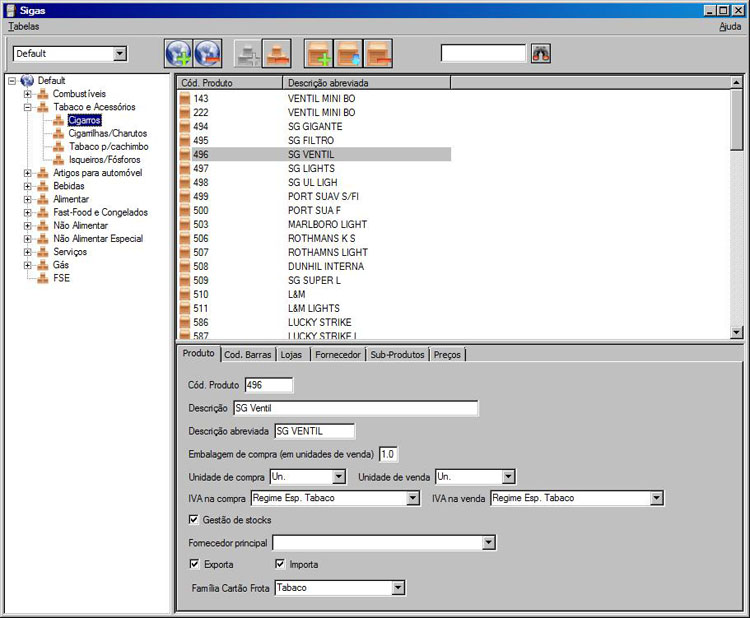The image size is (750, 618).
Task: Click the globe with red minus icon
Action: 208,53
